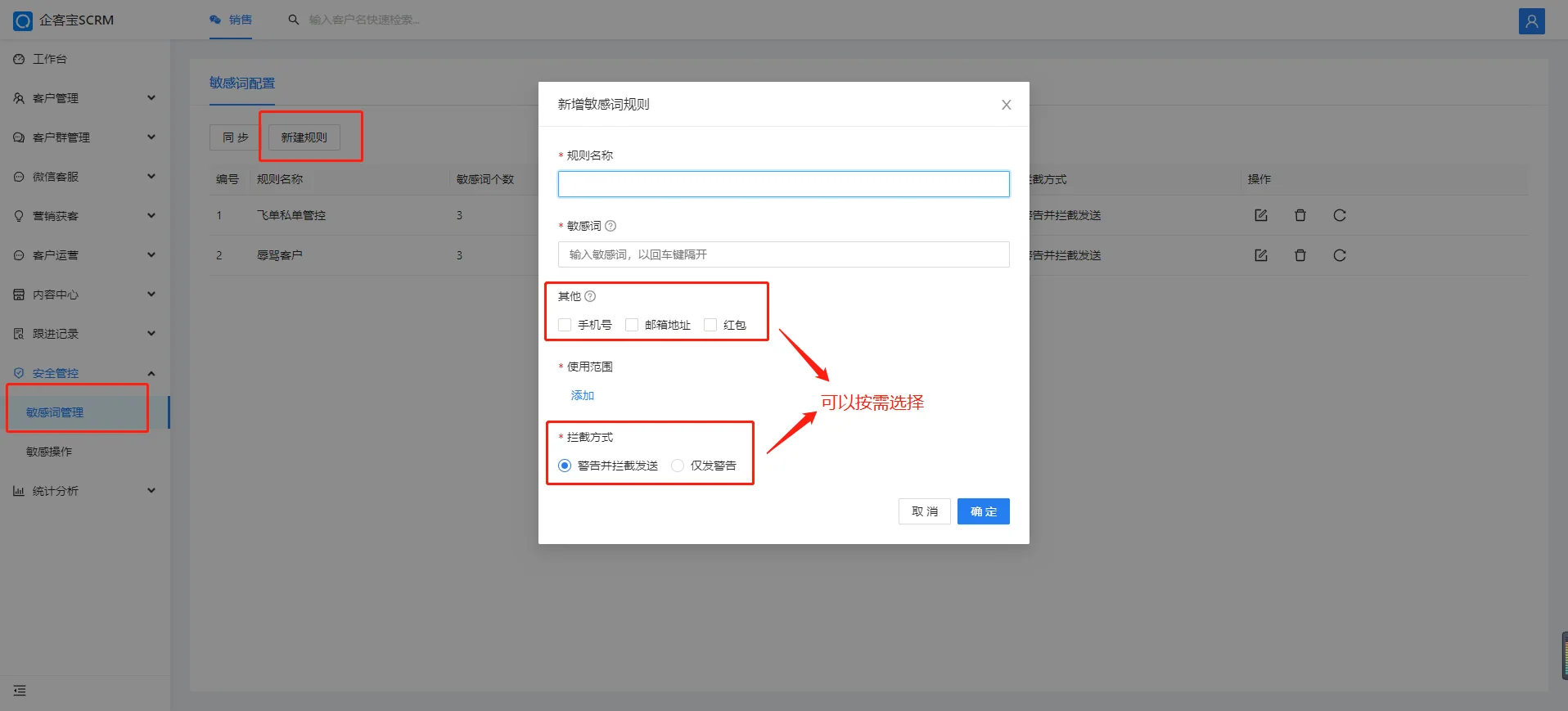Edit the 飞单私单管控 rule via pencil icon
The image size is (1568, 711).
pyautogui.click(x=1260, y=215)
